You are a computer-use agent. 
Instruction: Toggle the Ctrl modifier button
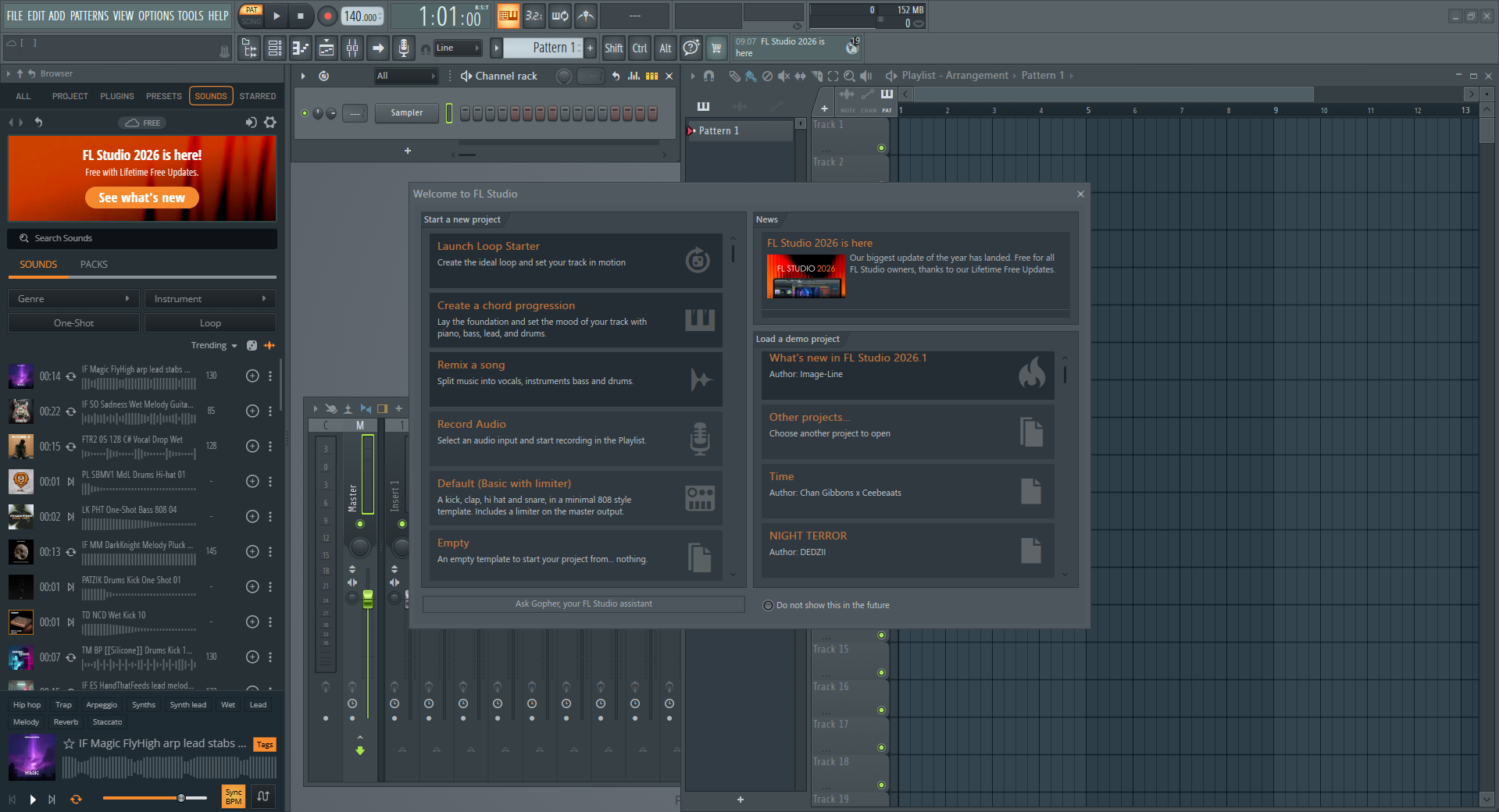pyautogui.click(x=640, y=48)
